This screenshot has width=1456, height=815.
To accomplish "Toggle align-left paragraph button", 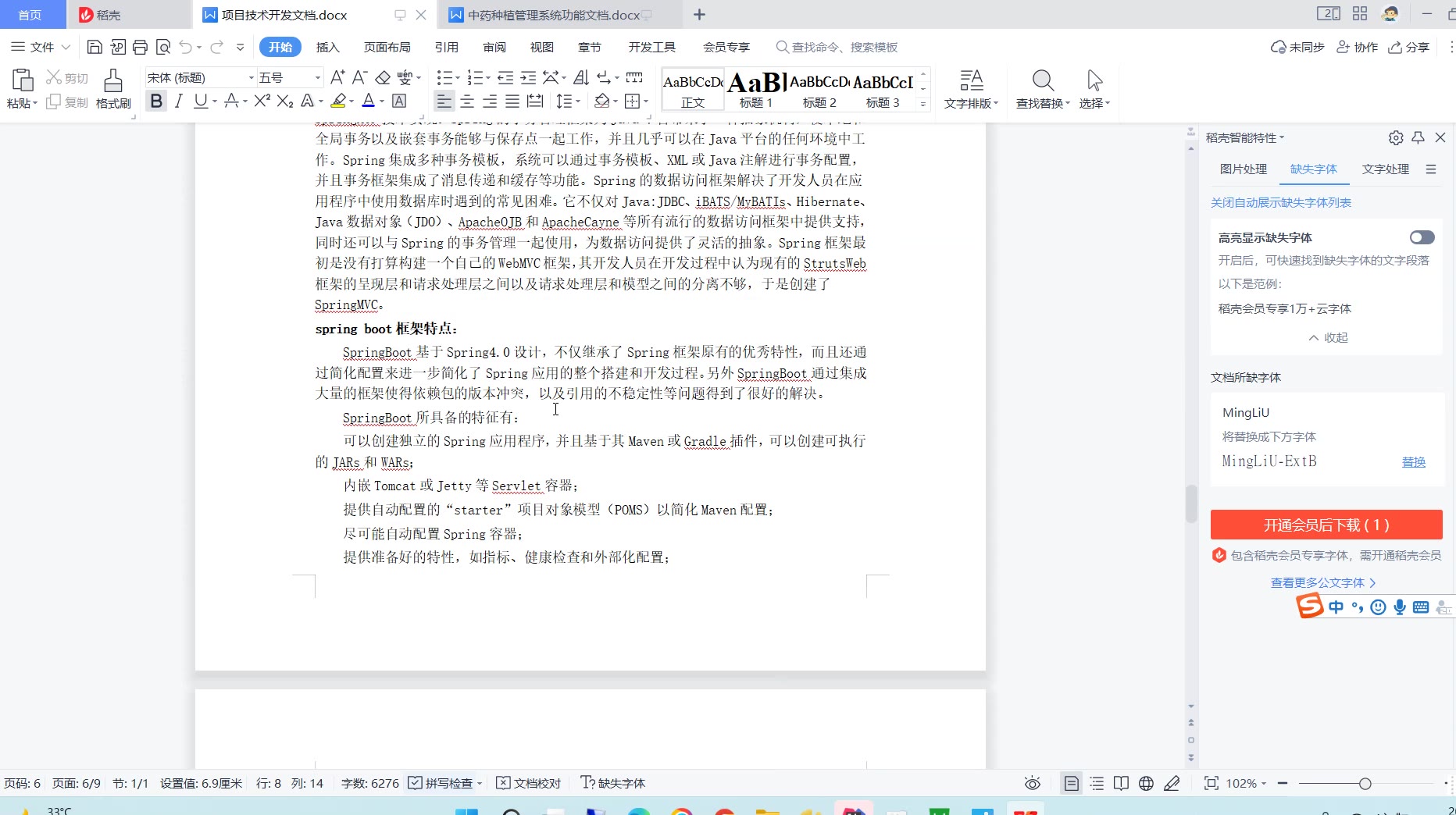I will (444, 101).
